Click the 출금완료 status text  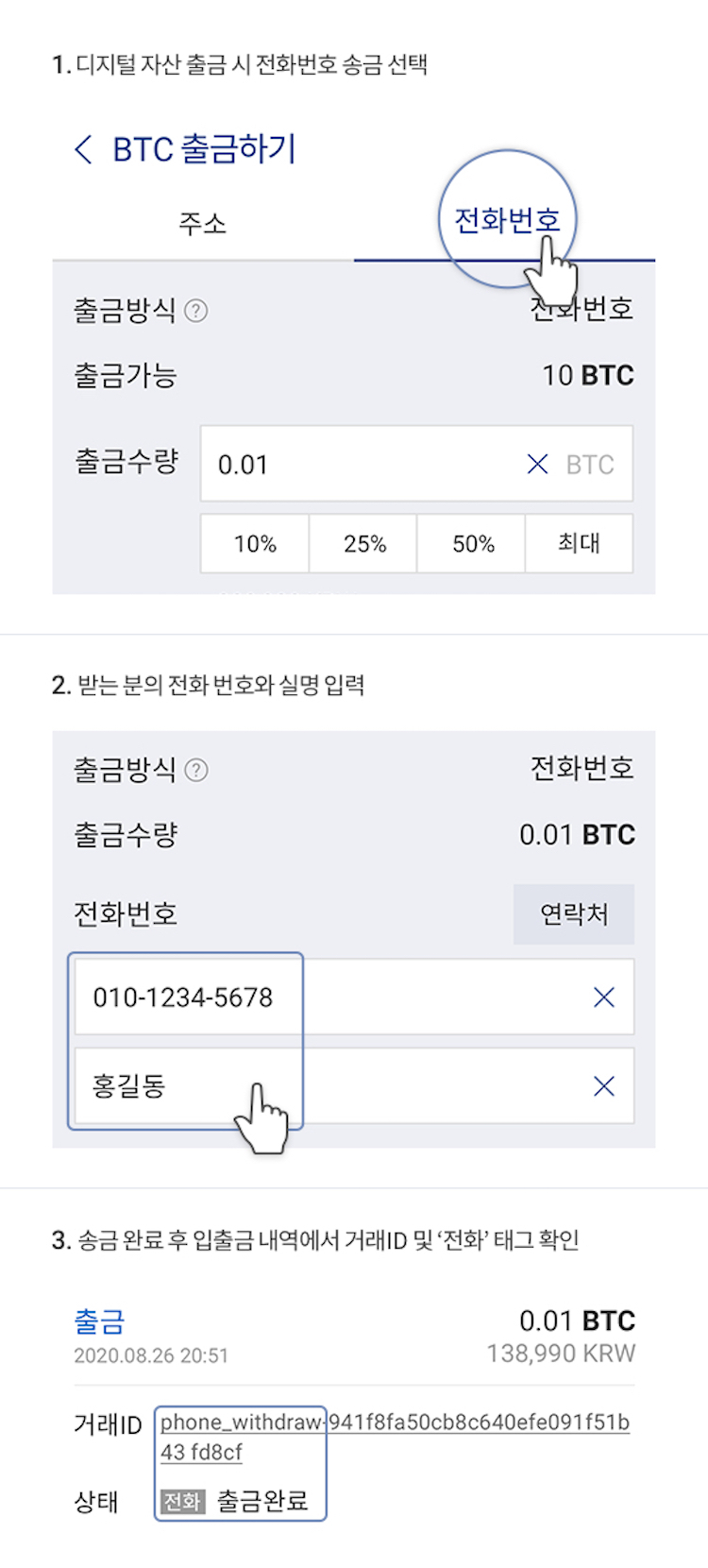(x=262, y=1501)
